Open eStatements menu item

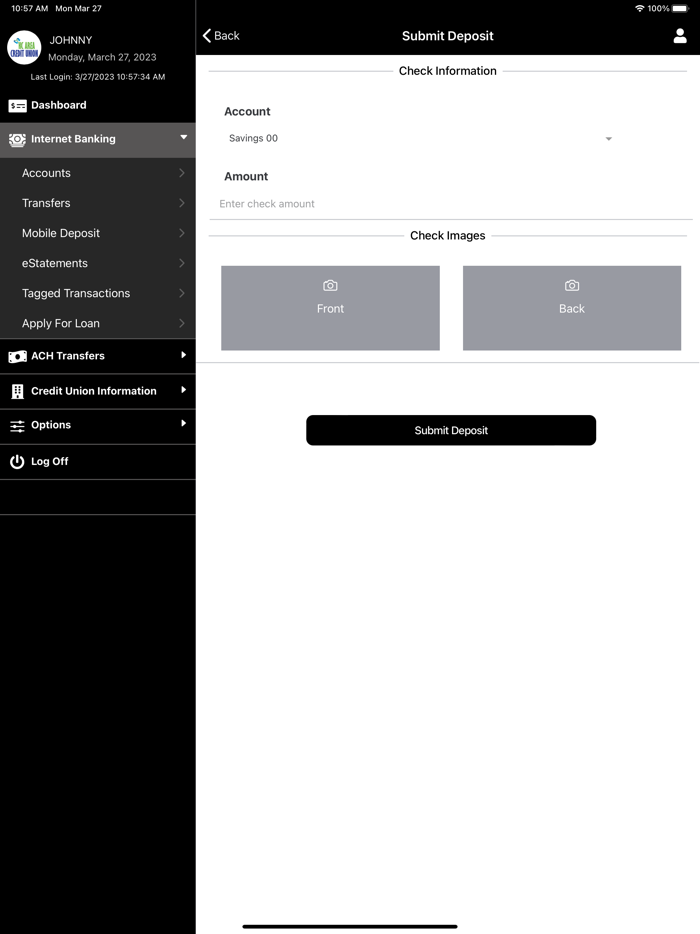[x=98, y=263]
